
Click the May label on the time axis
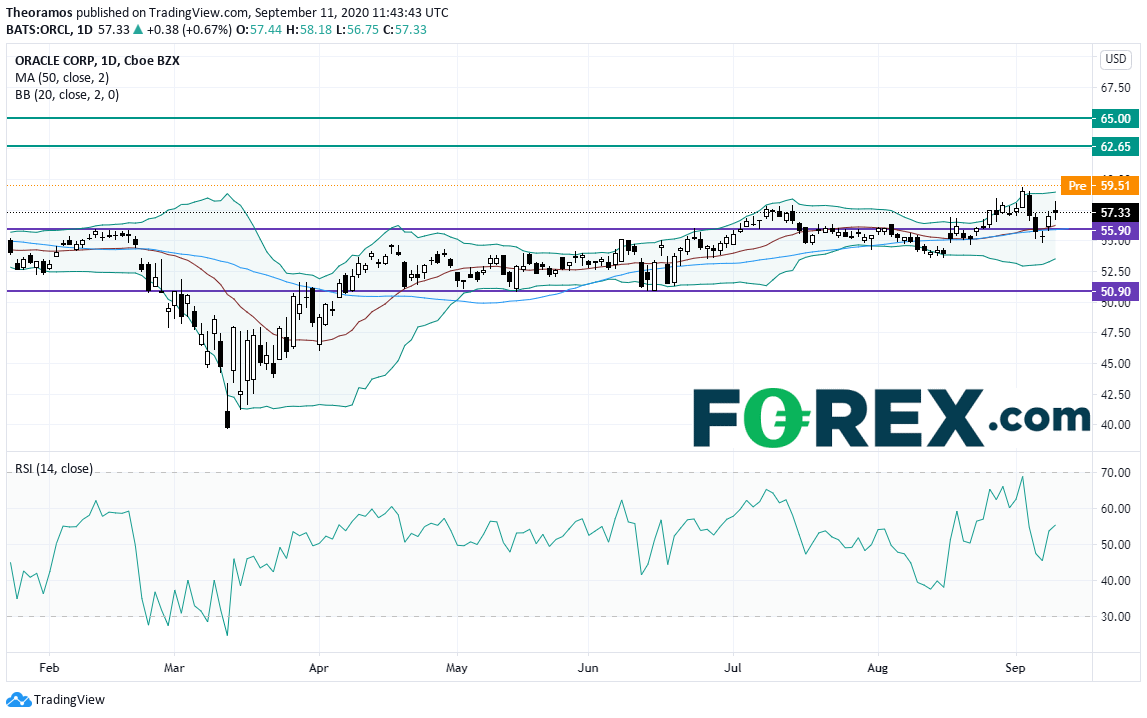tap(456, 668)
